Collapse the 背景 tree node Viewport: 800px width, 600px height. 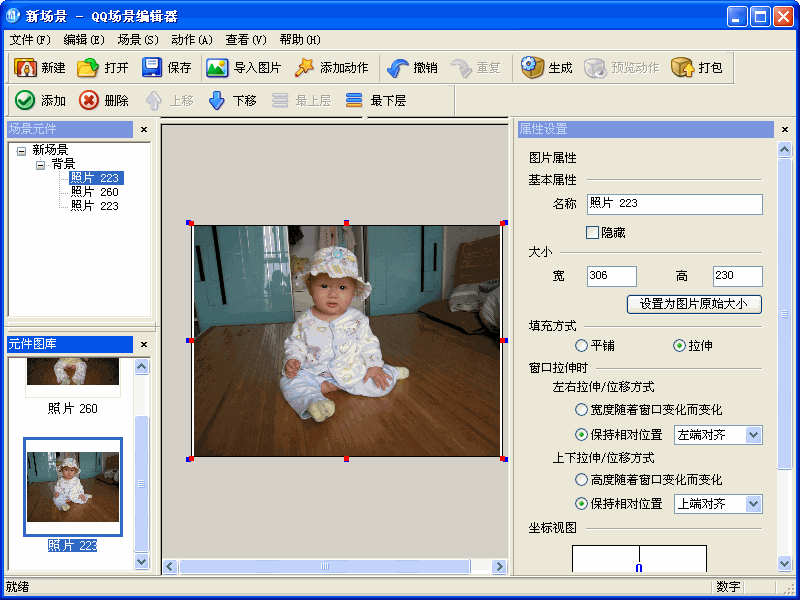pyautogui.click(x=41, y=164)
